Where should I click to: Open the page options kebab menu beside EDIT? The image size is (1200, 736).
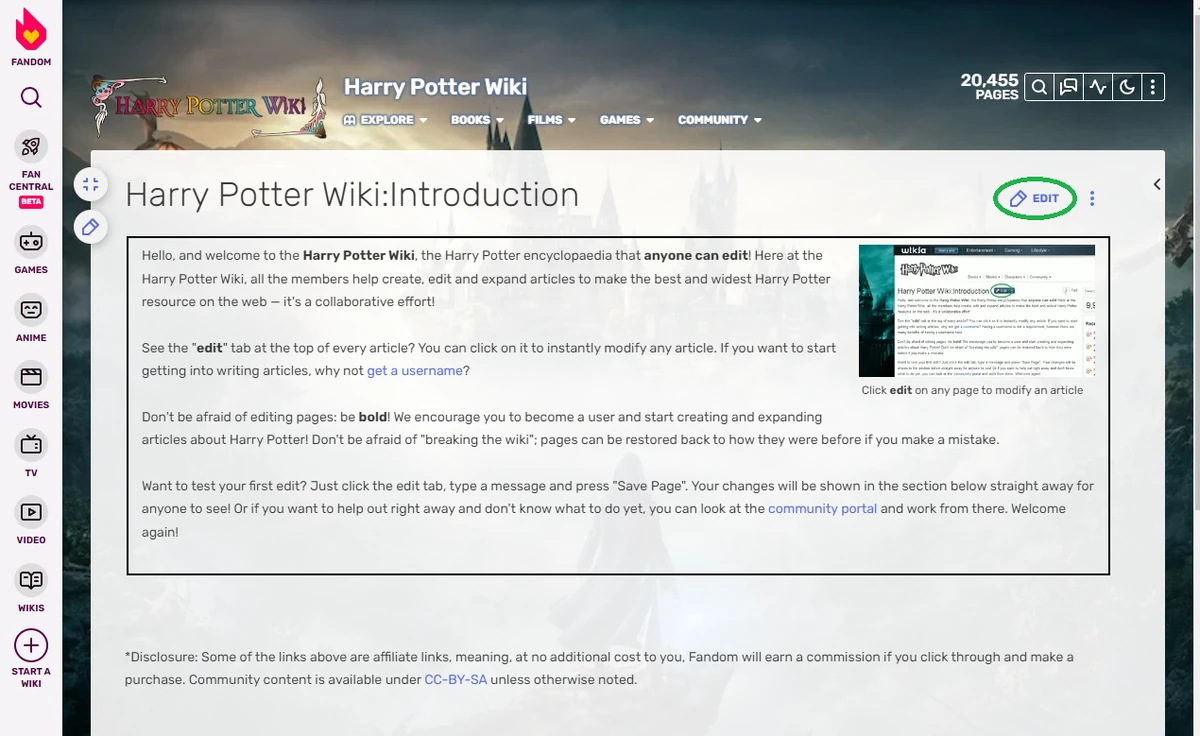(1092, 199)
